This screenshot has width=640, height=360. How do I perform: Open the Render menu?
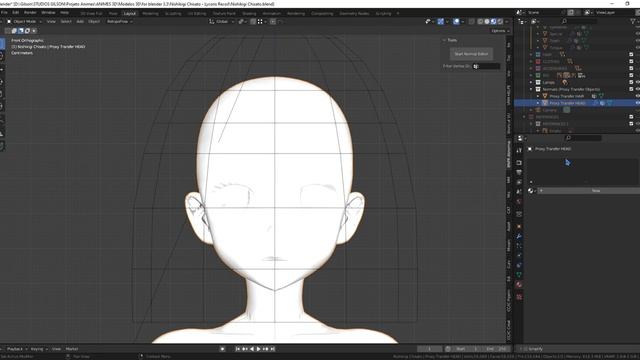click(x=30, y=13)
